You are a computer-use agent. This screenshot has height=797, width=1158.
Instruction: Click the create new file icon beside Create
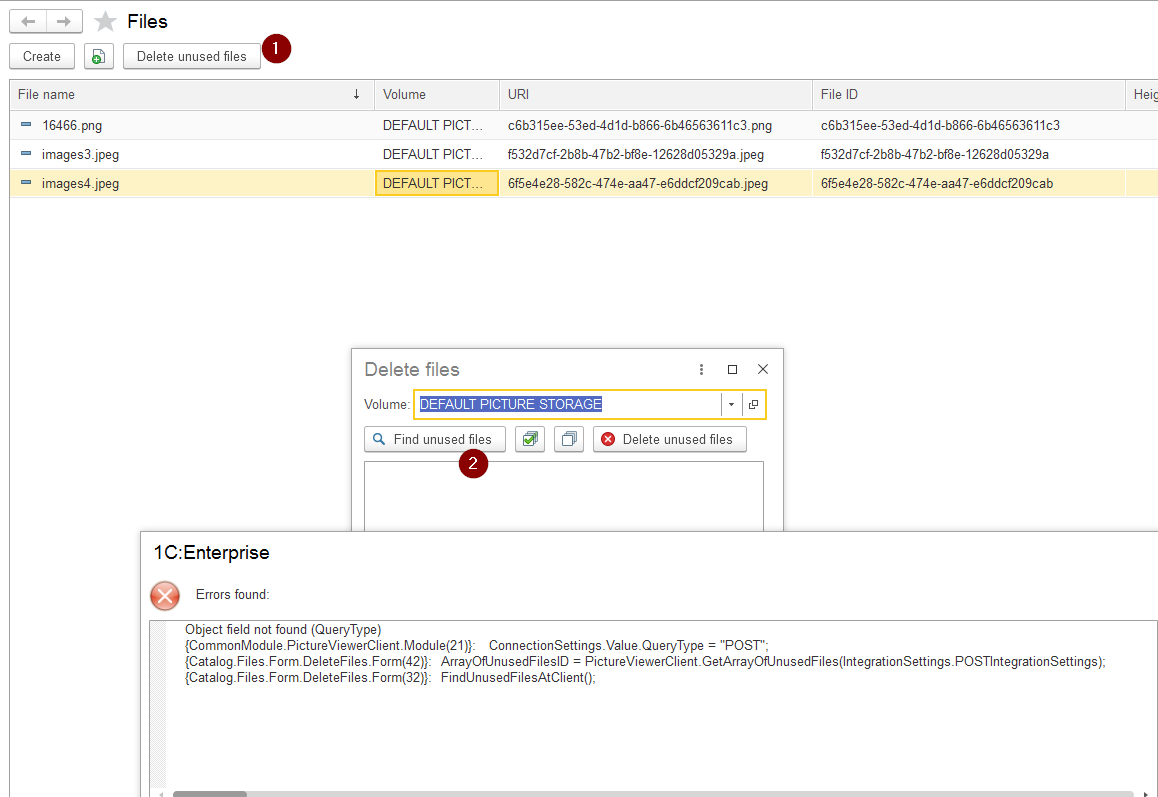click(x=97, y=56)
